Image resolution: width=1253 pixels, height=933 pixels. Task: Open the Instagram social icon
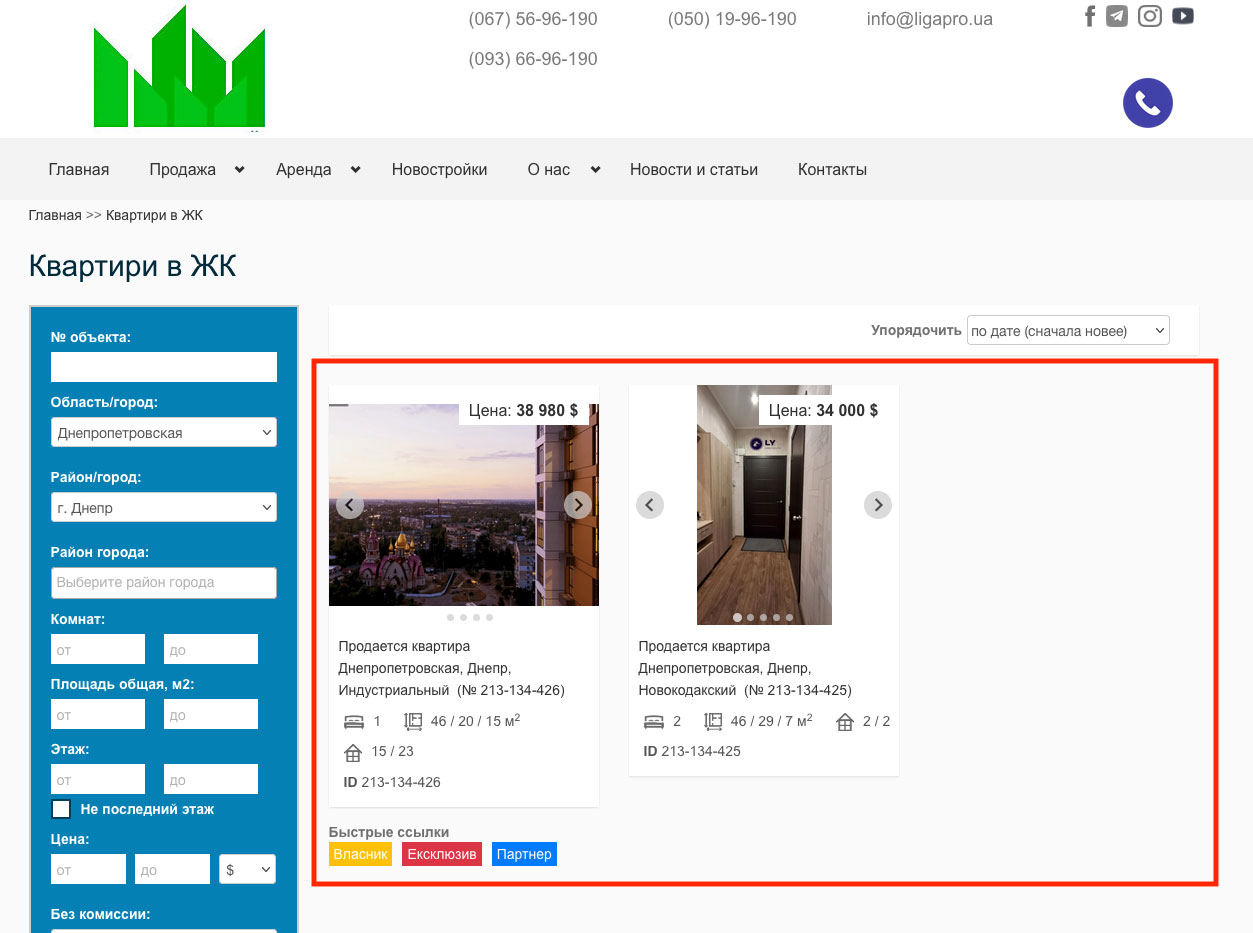click(x=1150, y=16)
